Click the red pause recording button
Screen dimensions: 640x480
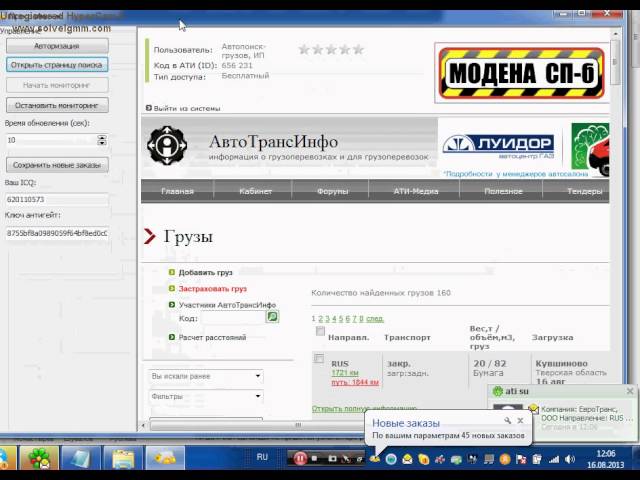(300, 459)
